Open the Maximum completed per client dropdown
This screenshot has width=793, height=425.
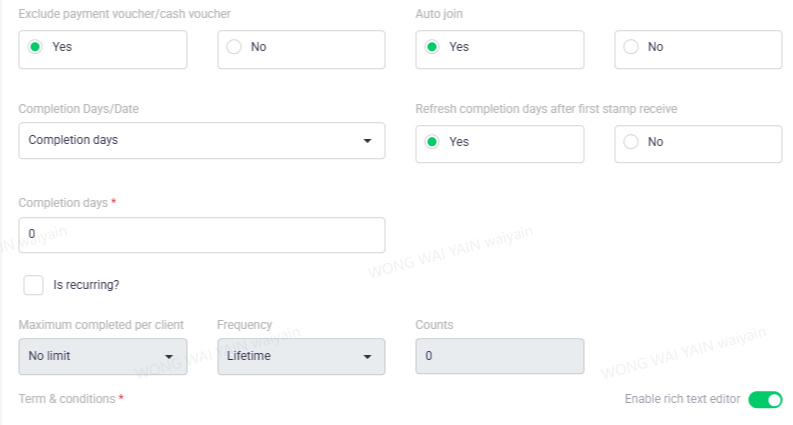click(x=102, y=356)
